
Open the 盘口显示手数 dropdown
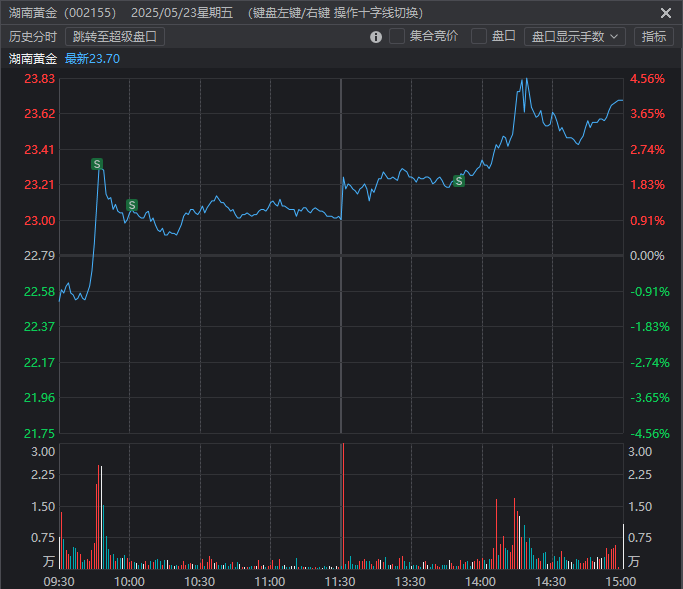coord(574,36)
